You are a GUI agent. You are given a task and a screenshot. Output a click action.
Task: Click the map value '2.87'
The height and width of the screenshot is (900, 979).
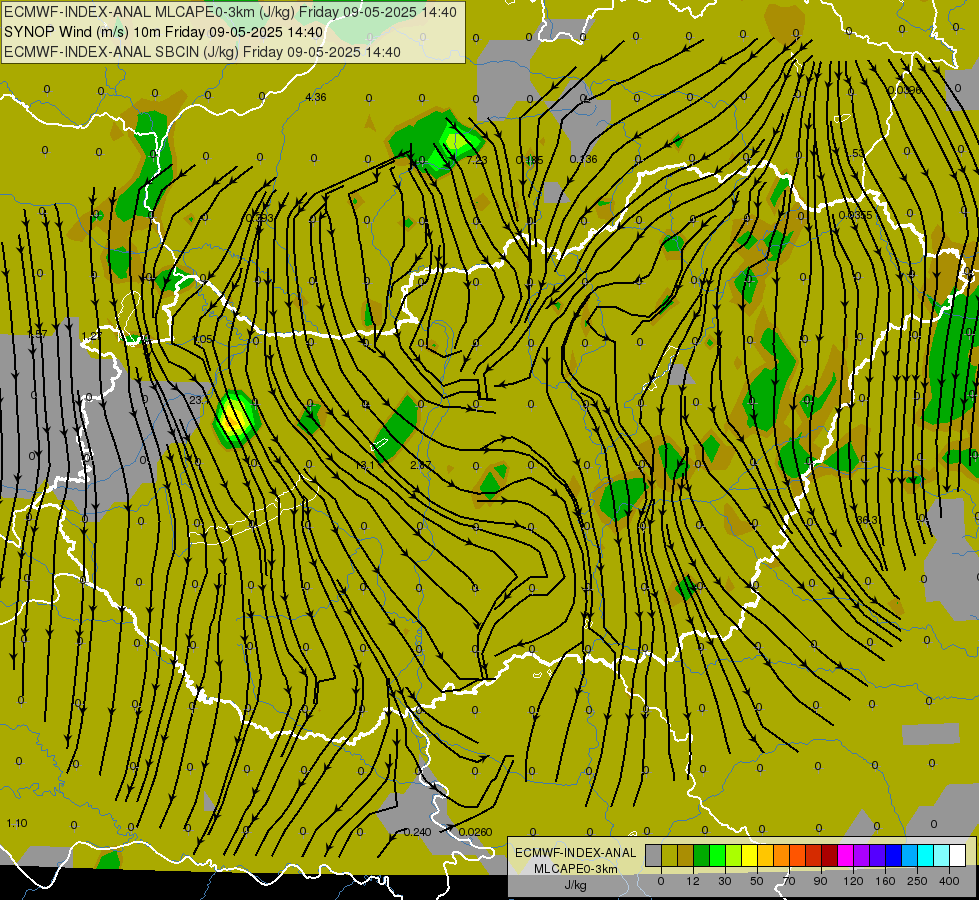[421, 465]
